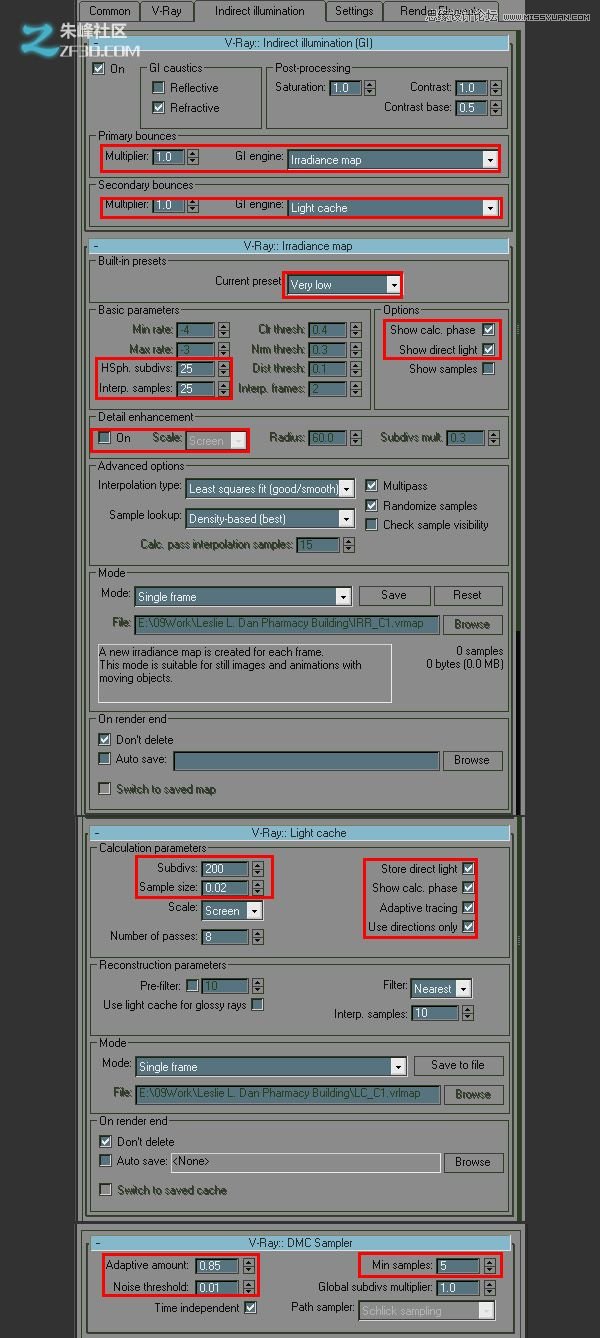This screenshot has width=600, height=1338.
Task: Enable Detail enhancement On checkbox
Action: 105,438
